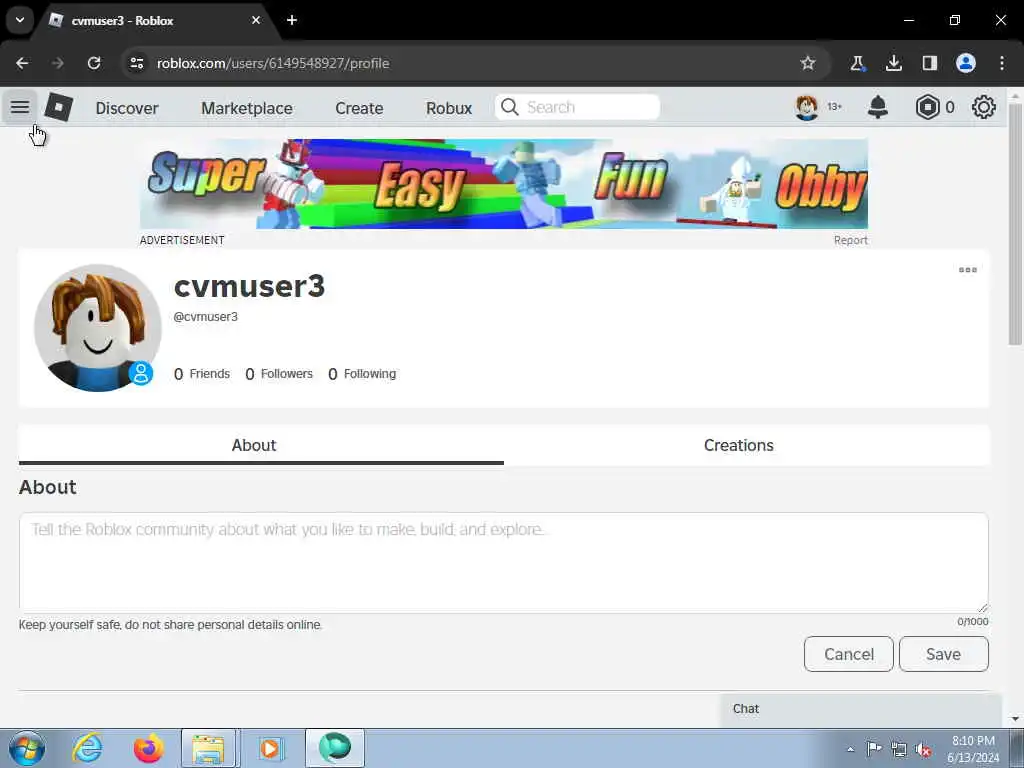This screenshot has width=1024, height=768.
Task: Open the Robux balance icon
Action: pyautogui.click(x=927, y=107)
